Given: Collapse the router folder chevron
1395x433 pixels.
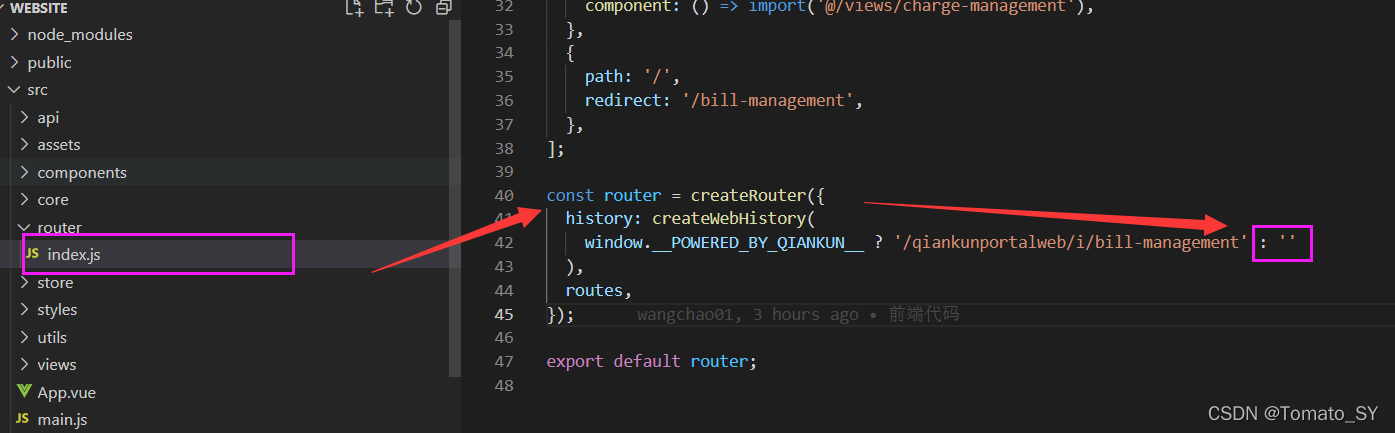Looking at the screenshot, I should (24, 228).
